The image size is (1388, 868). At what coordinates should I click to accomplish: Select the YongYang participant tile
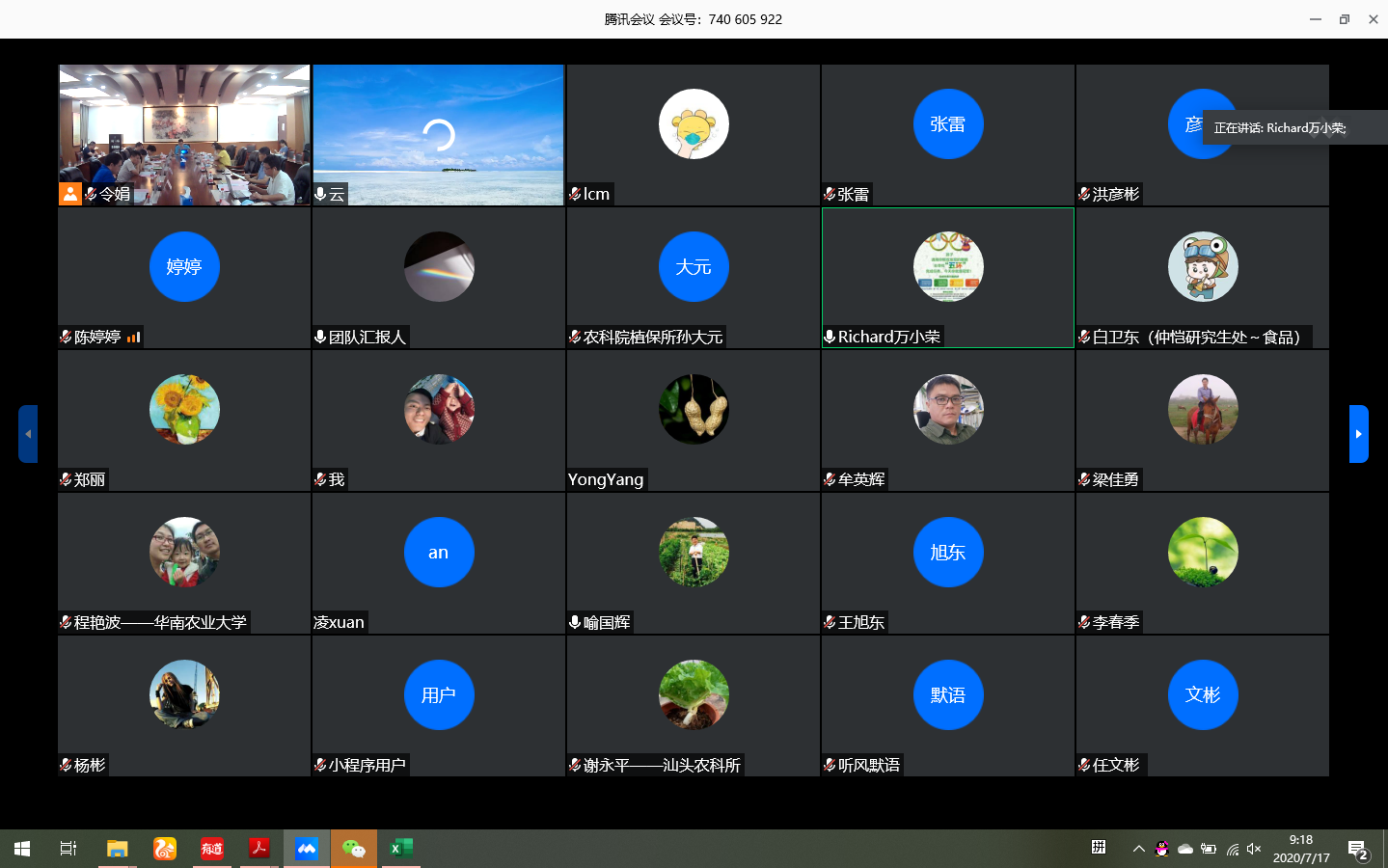693,420
